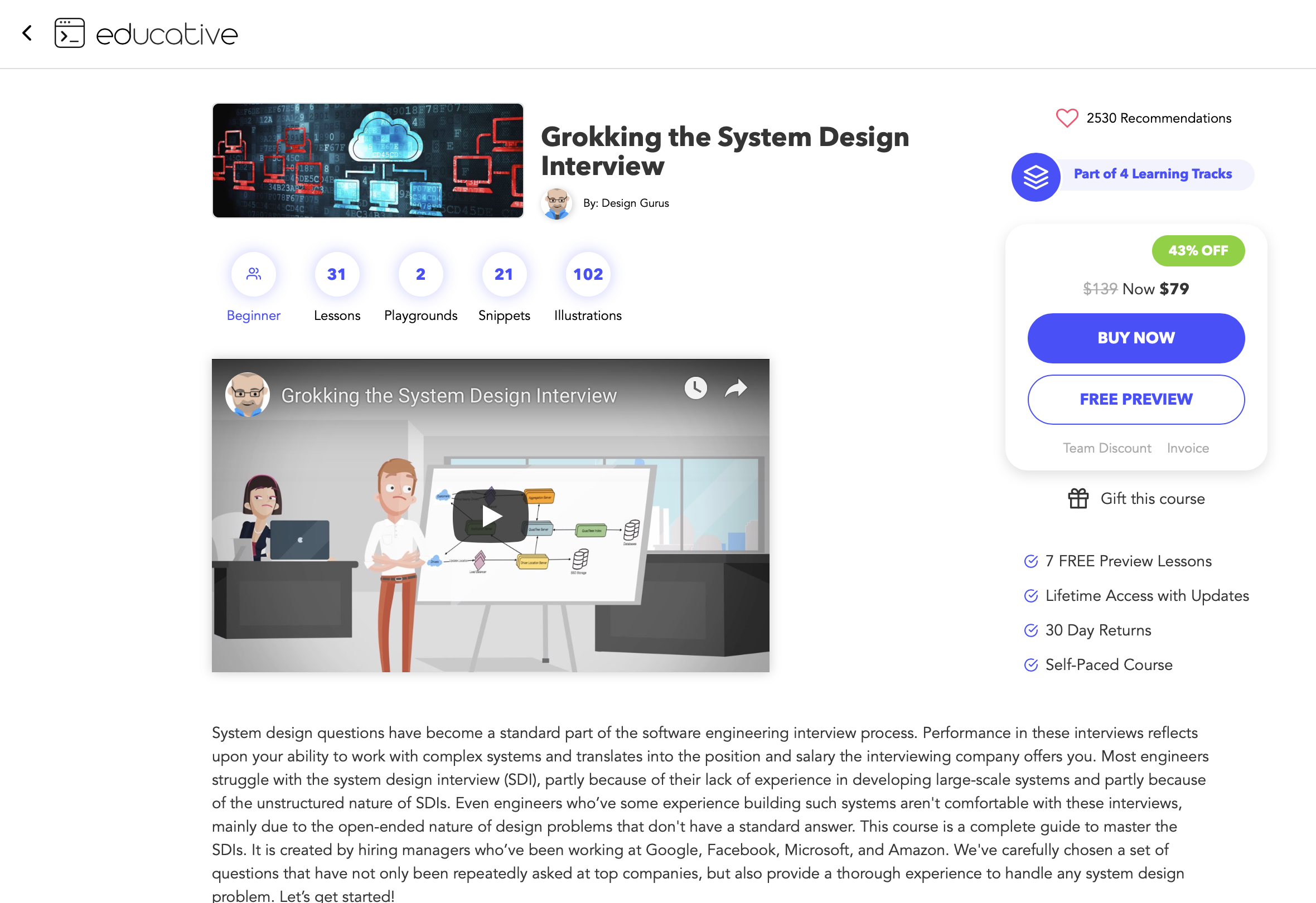The width and height of the screenshot is (1316, 903).
Task: Click the video Watch Later clock icon
Action: 695,389
